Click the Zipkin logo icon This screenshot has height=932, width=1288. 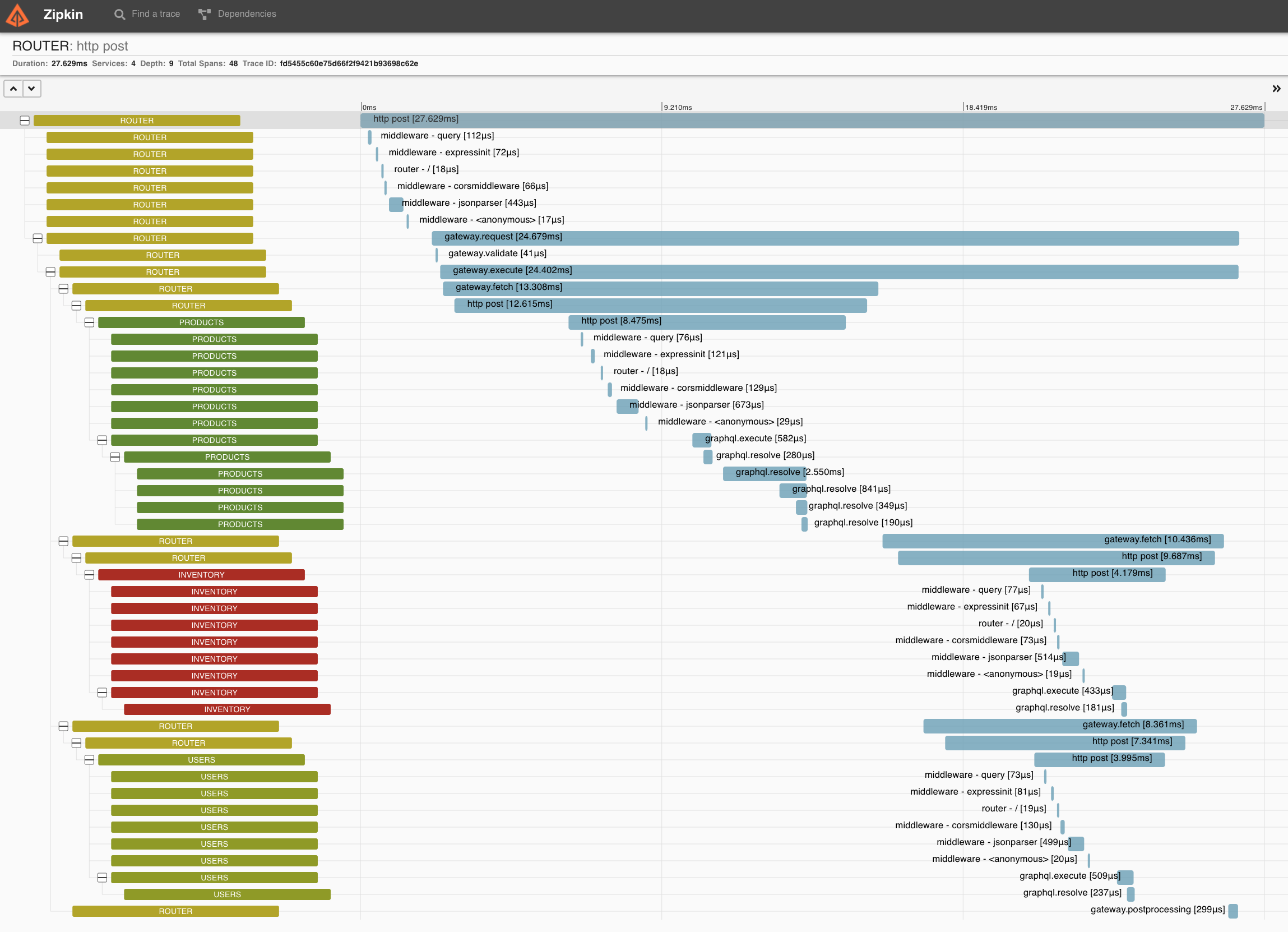tap(17, 15)
